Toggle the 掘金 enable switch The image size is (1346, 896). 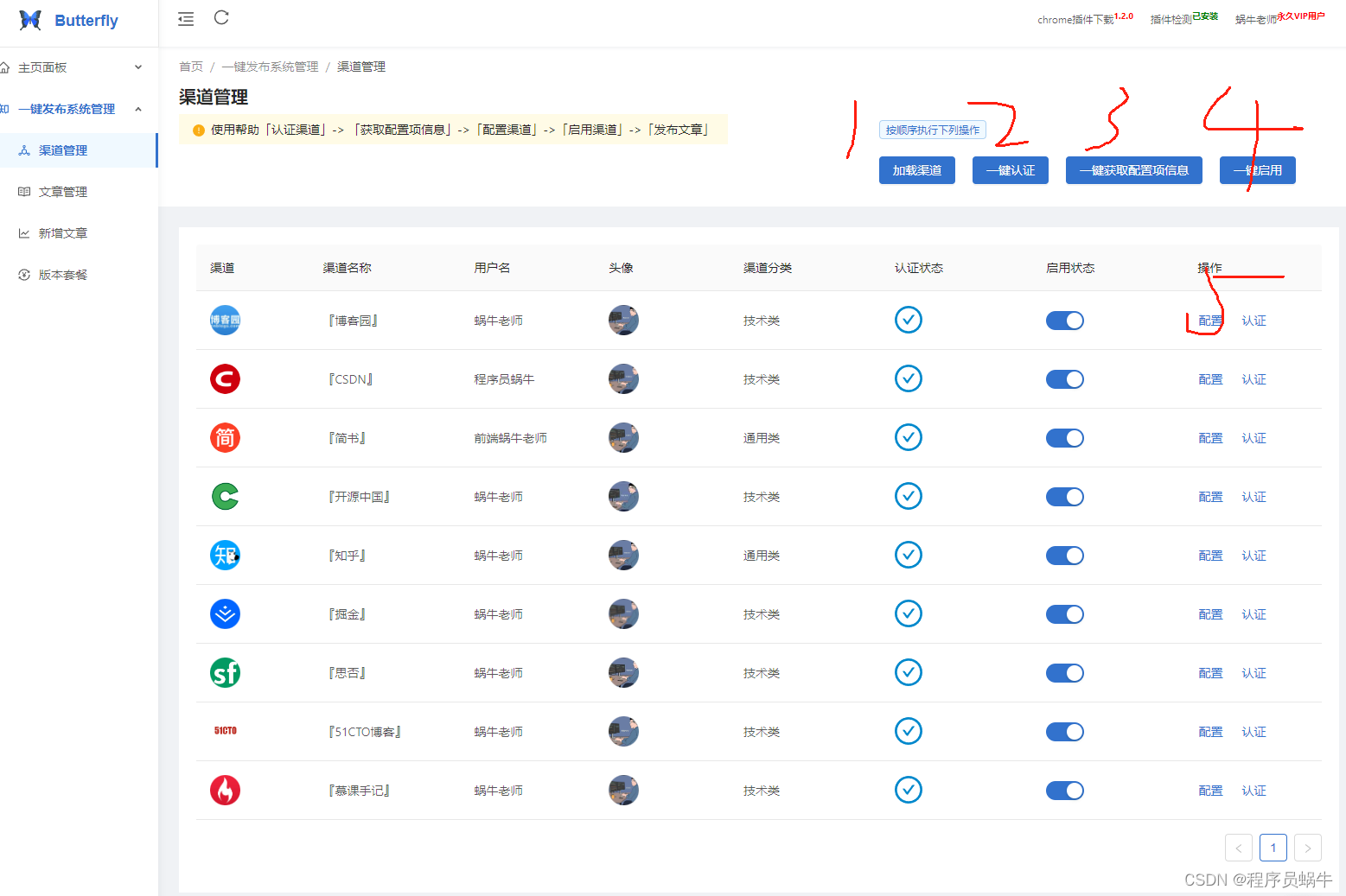(1064, 614)
